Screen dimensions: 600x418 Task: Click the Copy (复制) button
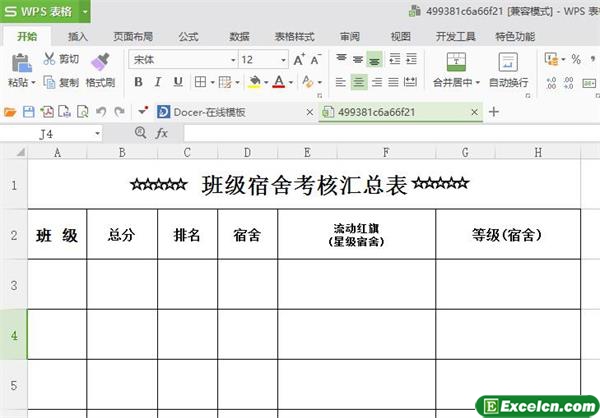coord(61,83)
